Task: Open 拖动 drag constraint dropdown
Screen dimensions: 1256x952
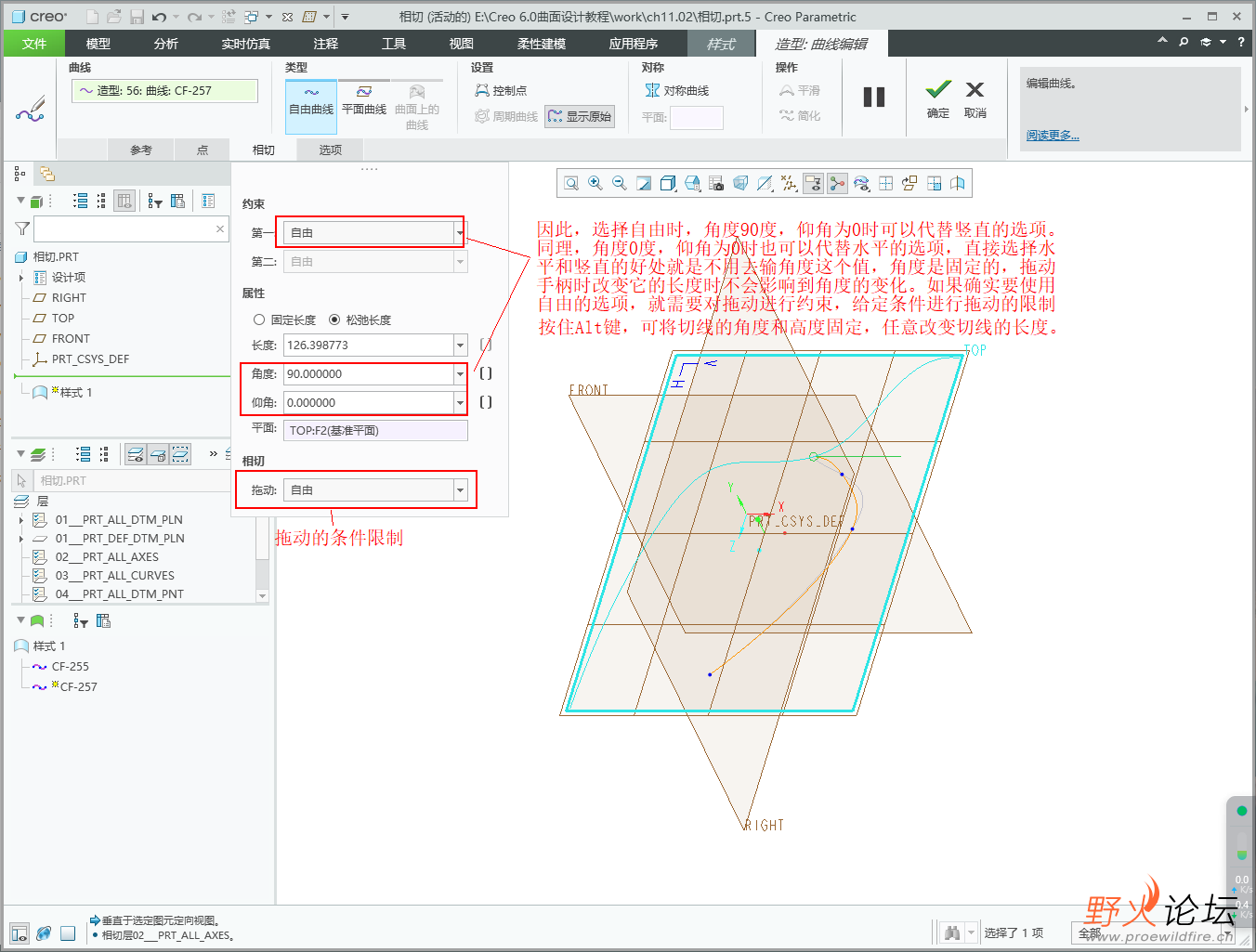Action: pyautogui.click(x=460, y=489)
